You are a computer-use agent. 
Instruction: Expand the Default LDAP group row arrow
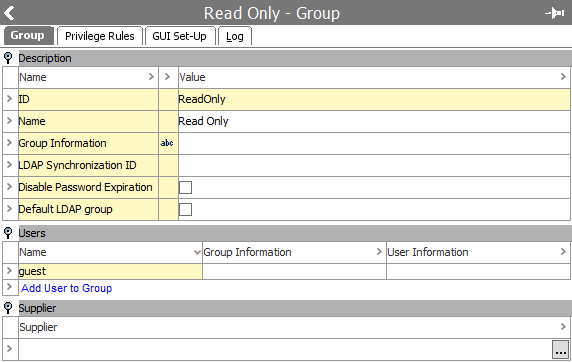[x=10, y=209]
